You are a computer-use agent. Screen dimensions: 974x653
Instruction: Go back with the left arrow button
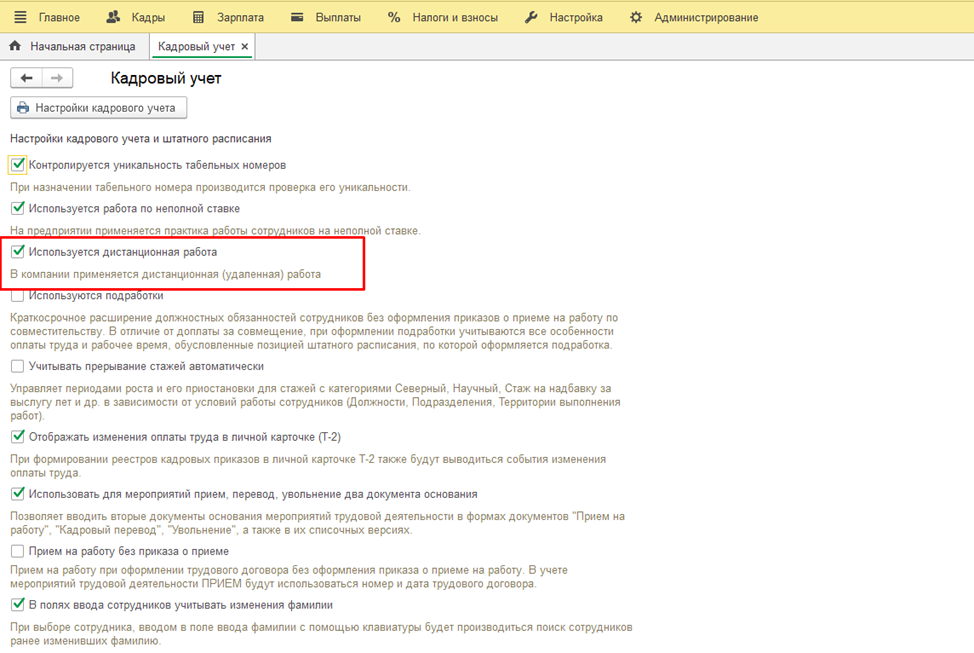27,78
